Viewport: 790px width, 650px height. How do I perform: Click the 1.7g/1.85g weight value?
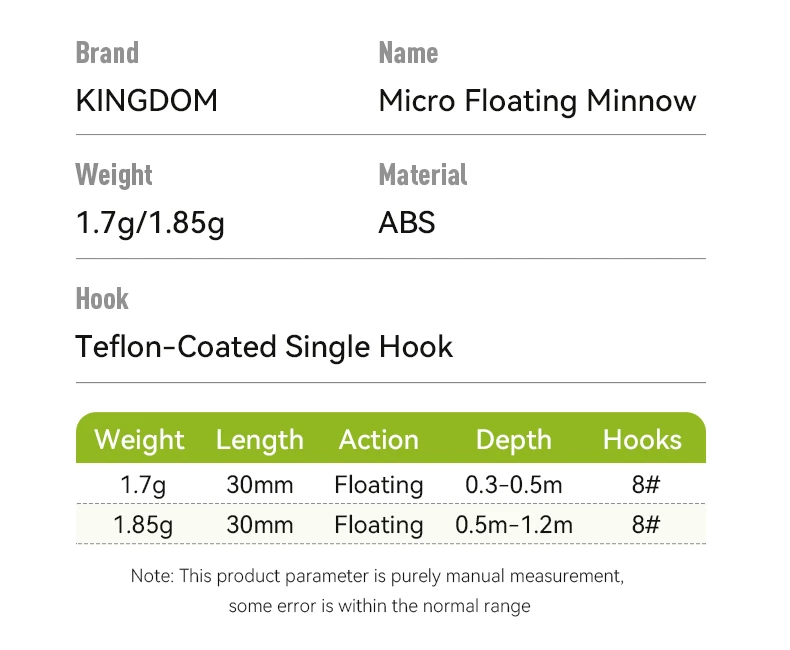point(150,223)
